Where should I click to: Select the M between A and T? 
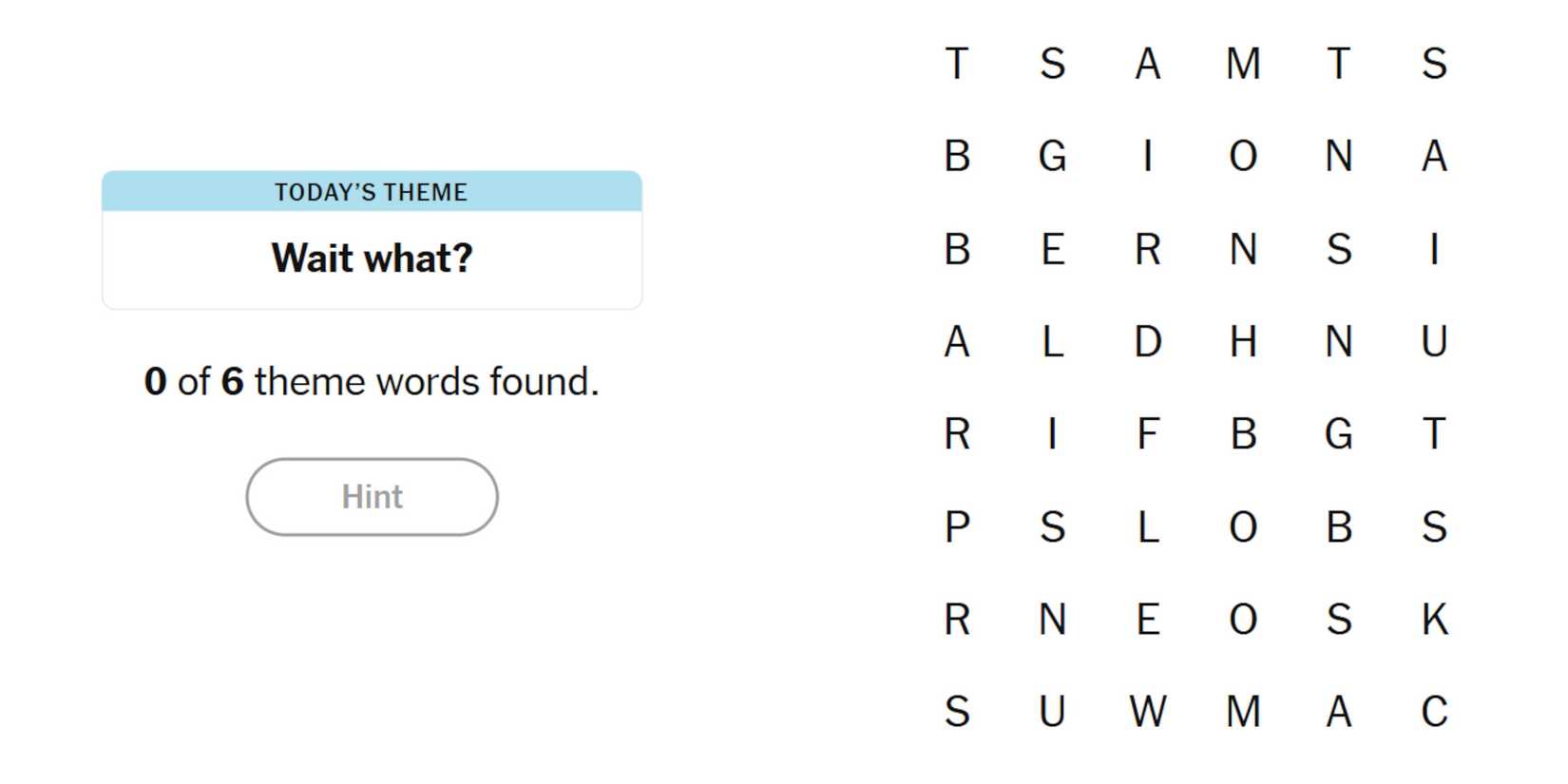coord(1243,64)
